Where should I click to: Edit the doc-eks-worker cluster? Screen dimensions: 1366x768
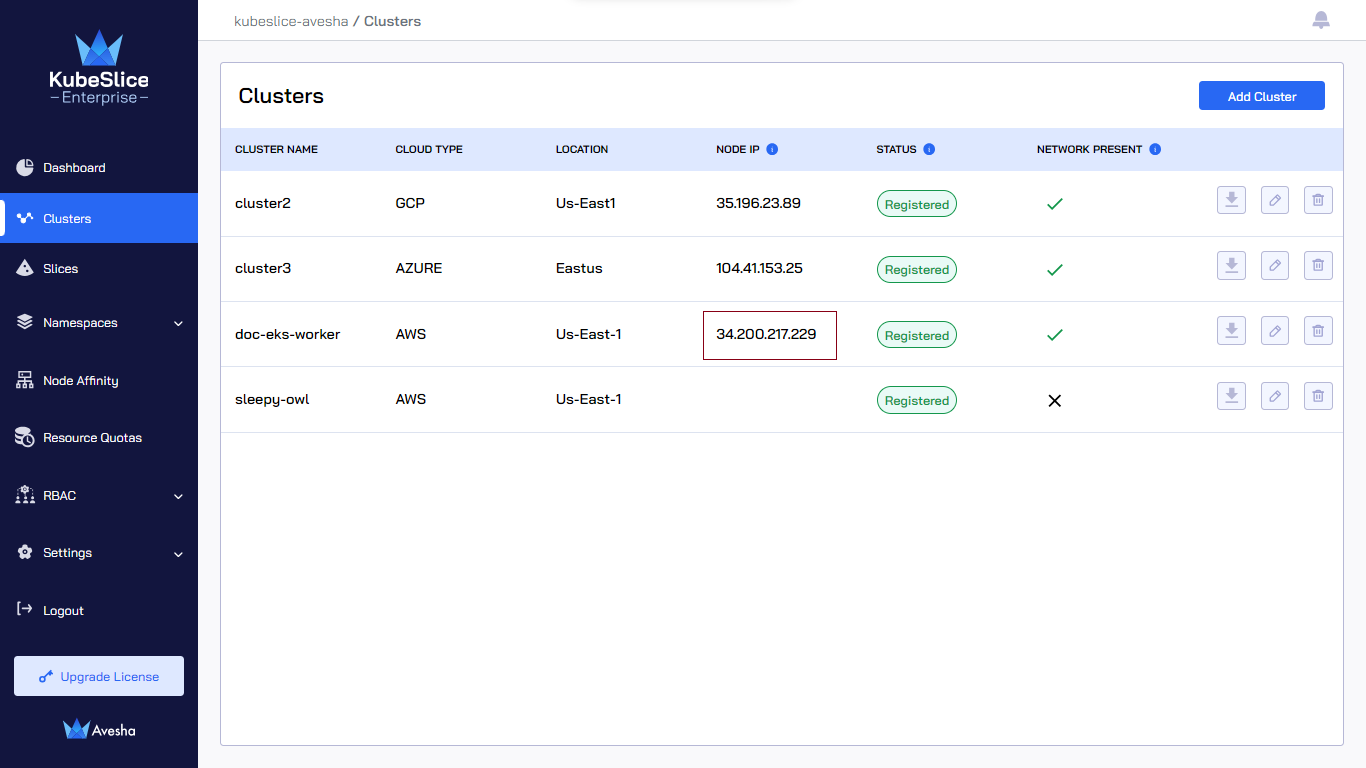[1275, 331]
